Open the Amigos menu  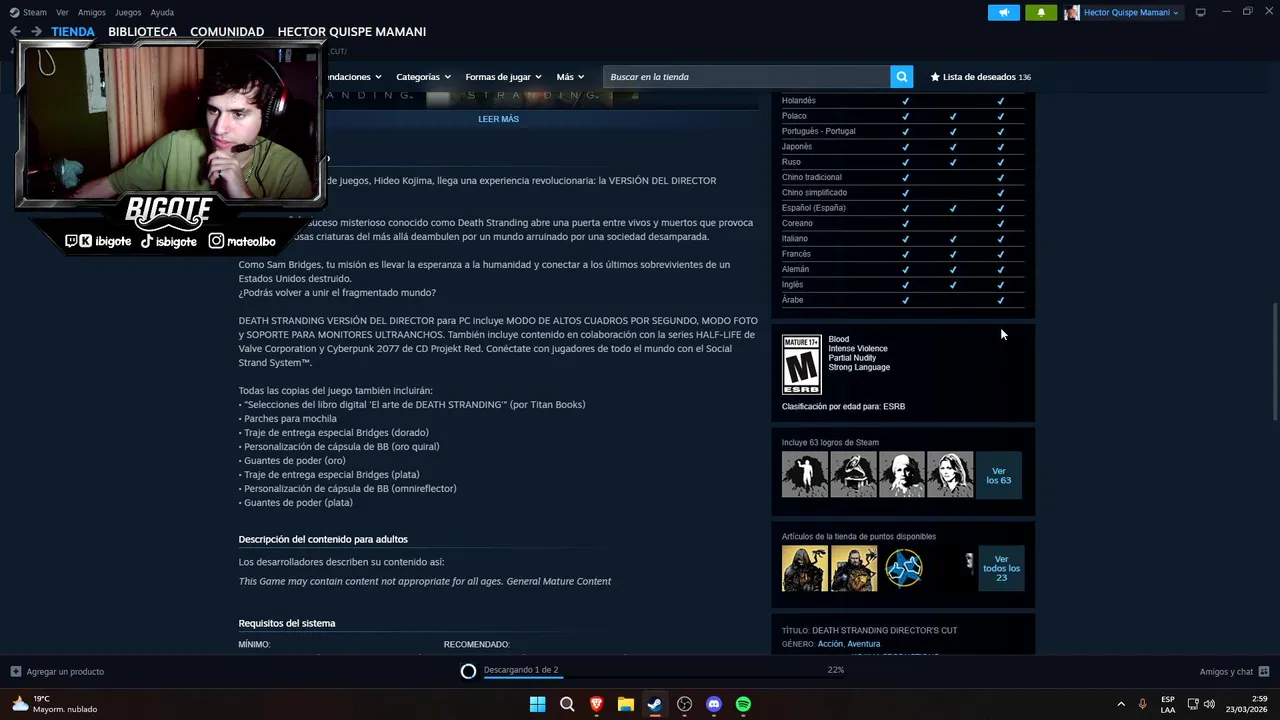coord(92,12)
